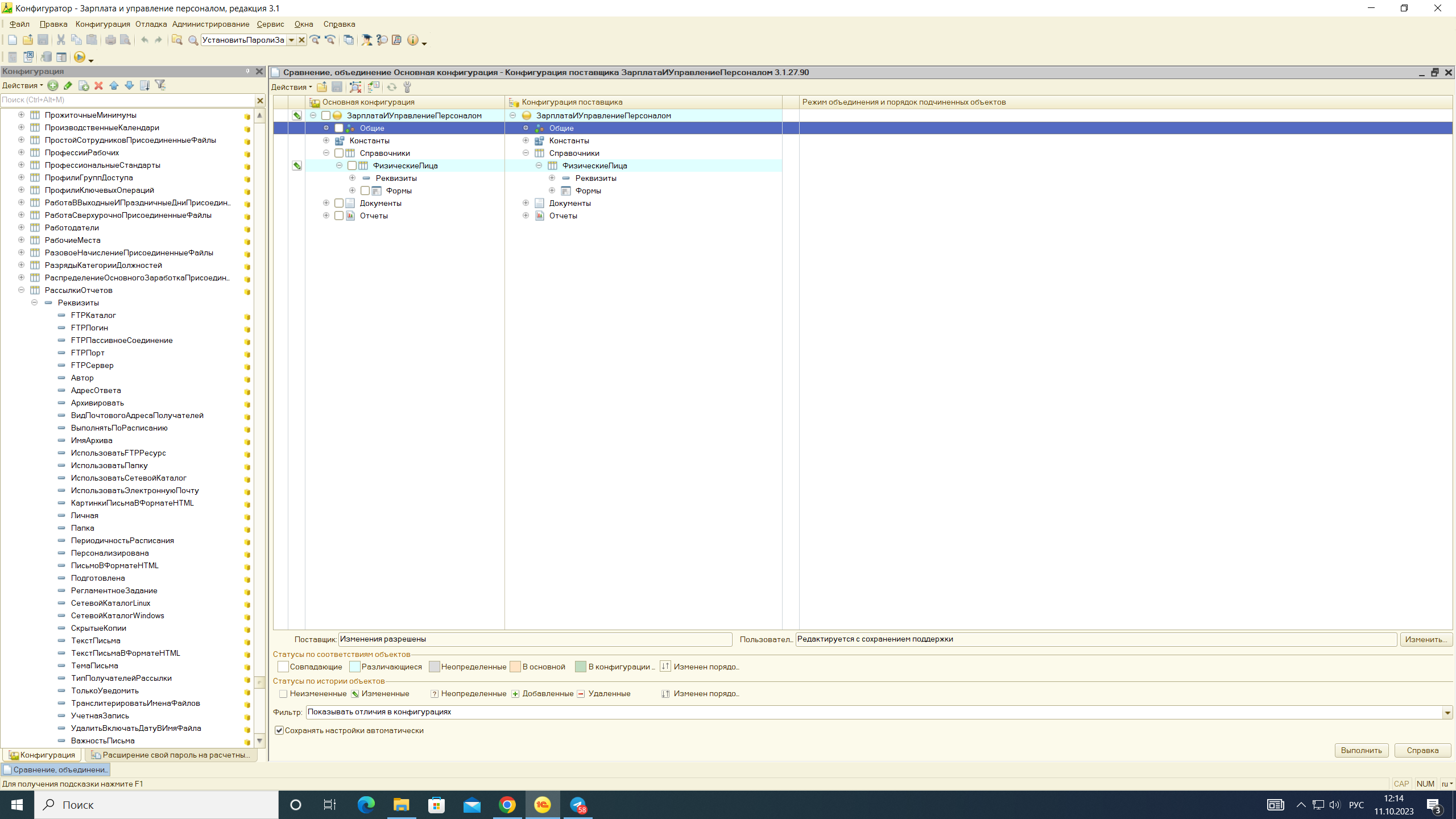1456x819 pixels.
Task: Click the Find magnifier icon beside search box
Action: [x=193, y=40]
